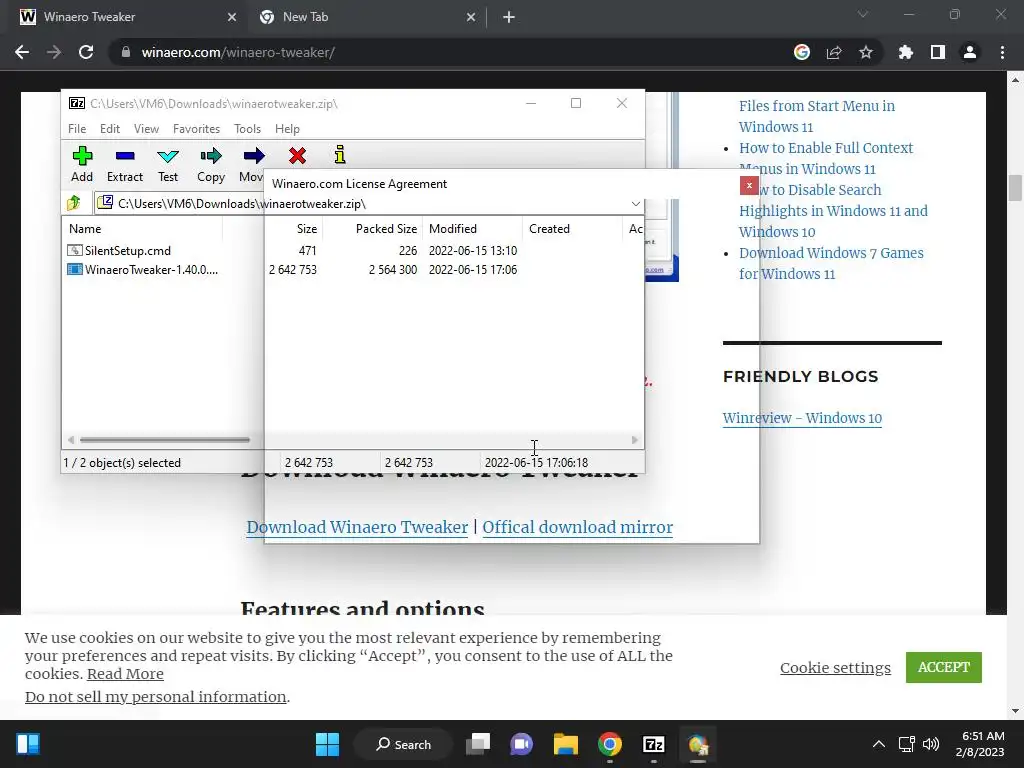Open a new Chrome tab
The width and height of the screenshot is (1024, 768).
509,17
